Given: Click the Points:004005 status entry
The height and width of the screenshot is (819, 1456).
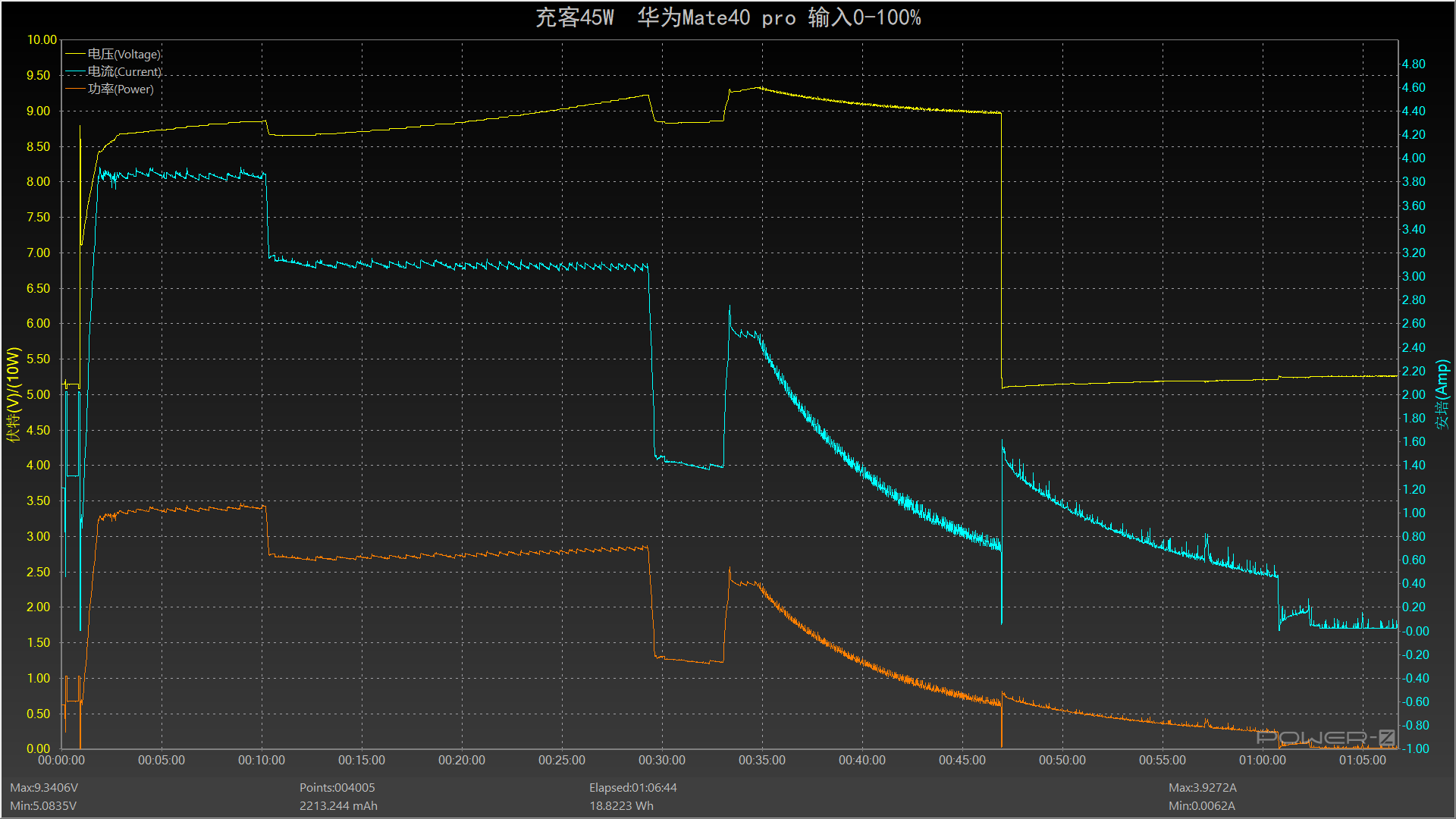Looking at the screenshot, I should pos(337,788).
